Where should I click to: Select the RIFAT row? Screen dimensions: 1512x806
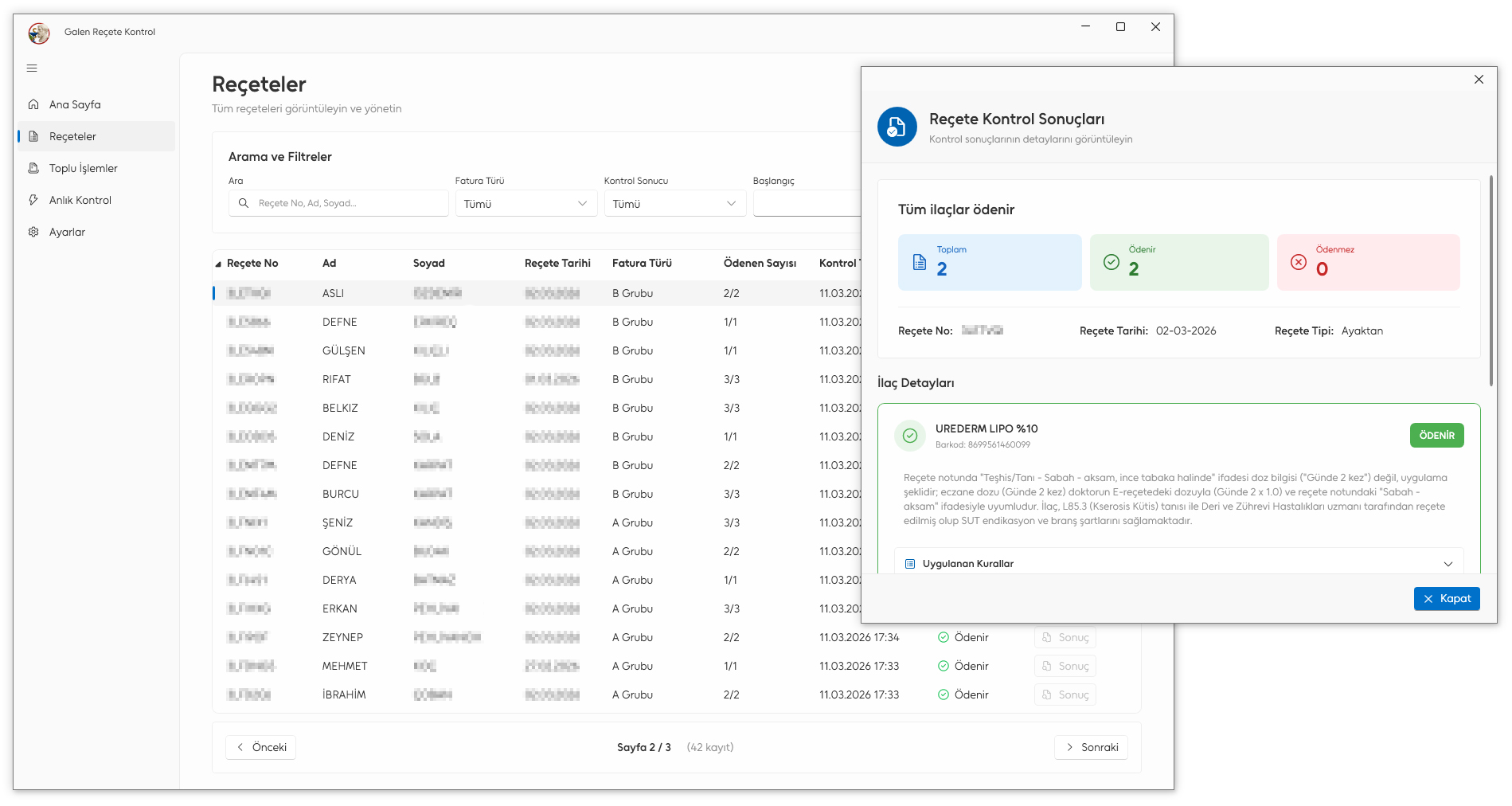[537, 379]
